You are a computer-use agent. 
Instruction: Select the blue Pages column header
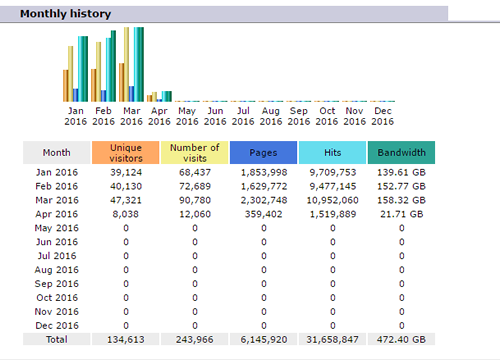[x=263, y=153]
